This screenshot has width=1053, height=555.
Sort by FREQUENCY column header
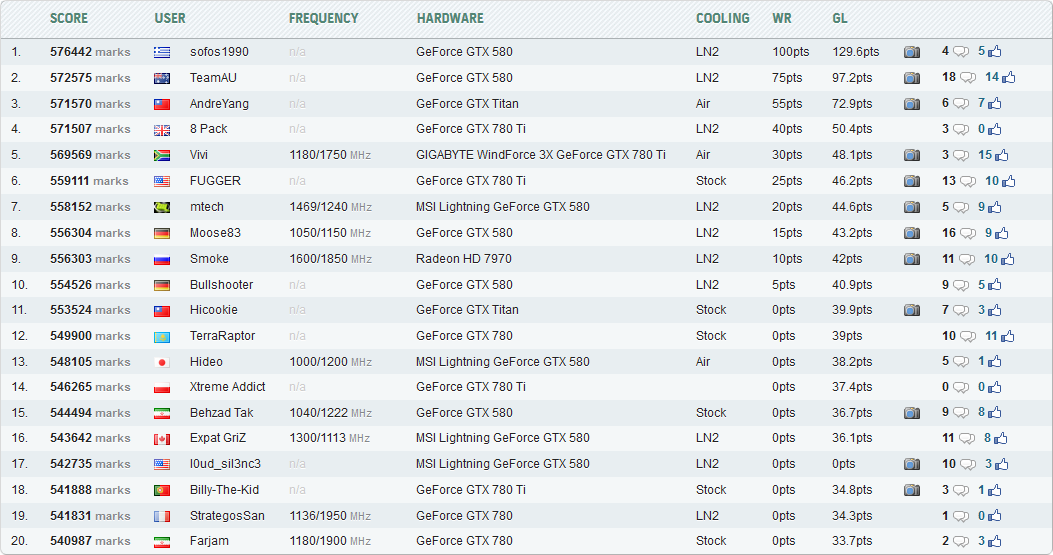324,18
